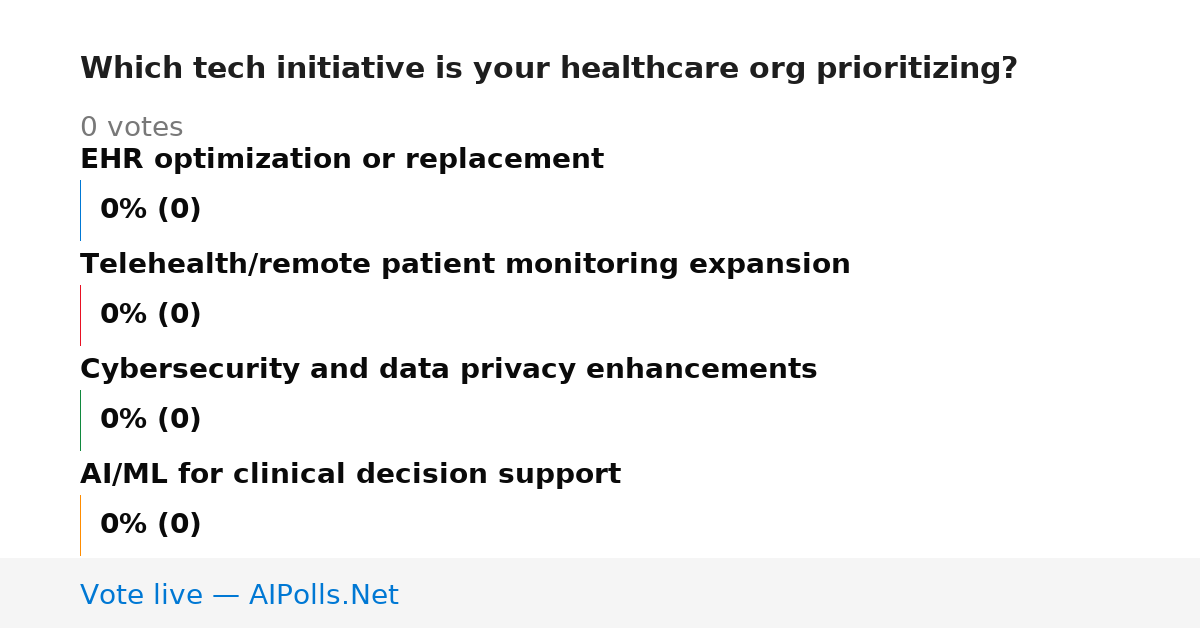Image resolution: width=1200 pixels, height=628 pixels.
Task: Click 0% (0) result under EHR optimization
Action: [150, 210]
